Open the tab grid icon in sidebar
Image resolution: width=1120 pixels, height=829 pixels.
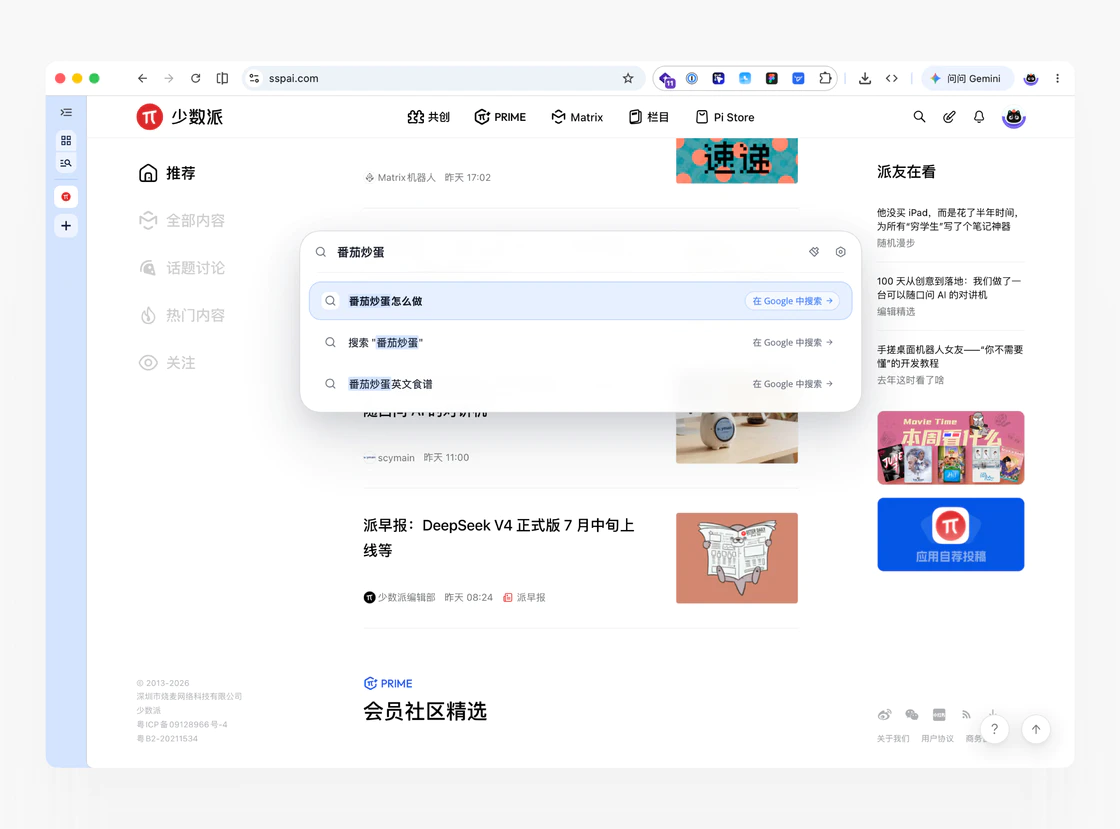click(x=66, y=141)
